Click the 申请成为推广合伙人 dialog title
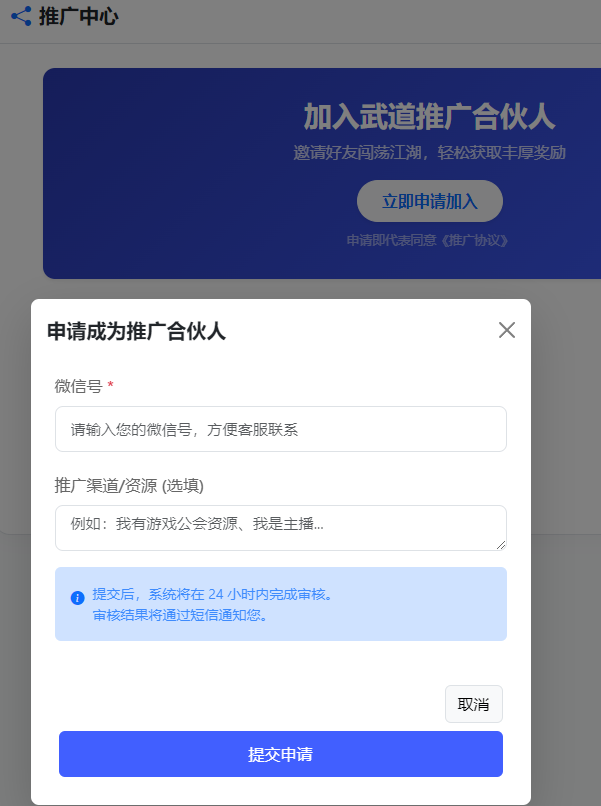The image size is (601, 806). point(136,331)
